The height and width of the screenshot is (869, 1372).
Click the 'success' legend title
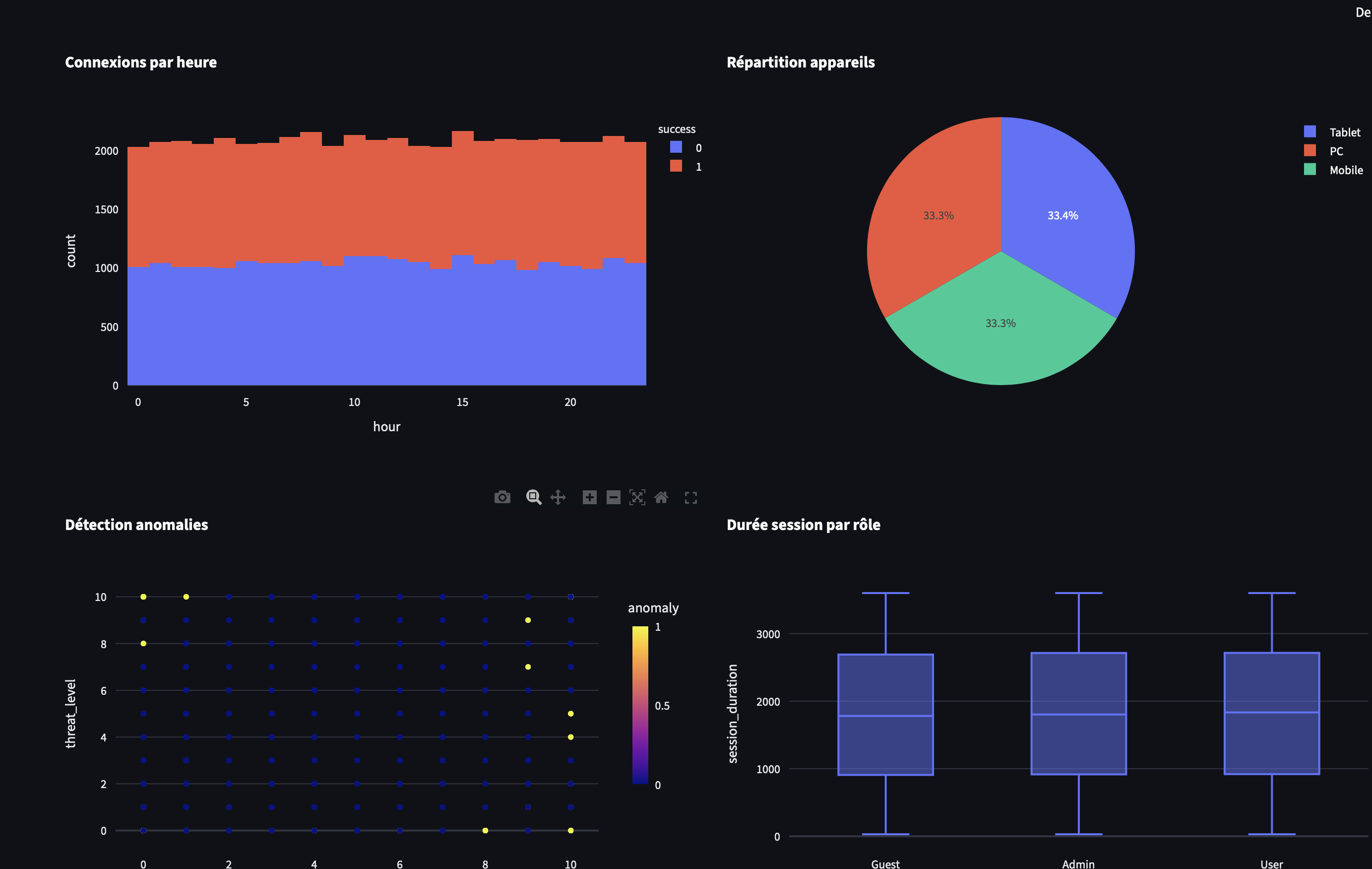pos(676,130)
